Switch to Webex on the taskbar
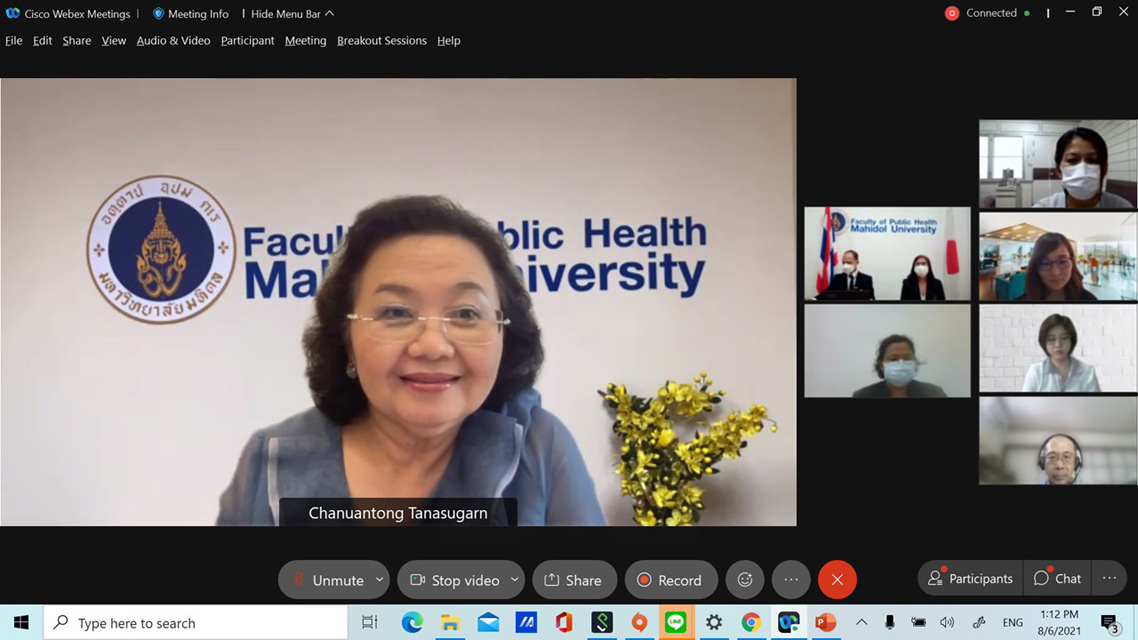The height and width of the screenshot is (640, 1138). click(789, 623)
